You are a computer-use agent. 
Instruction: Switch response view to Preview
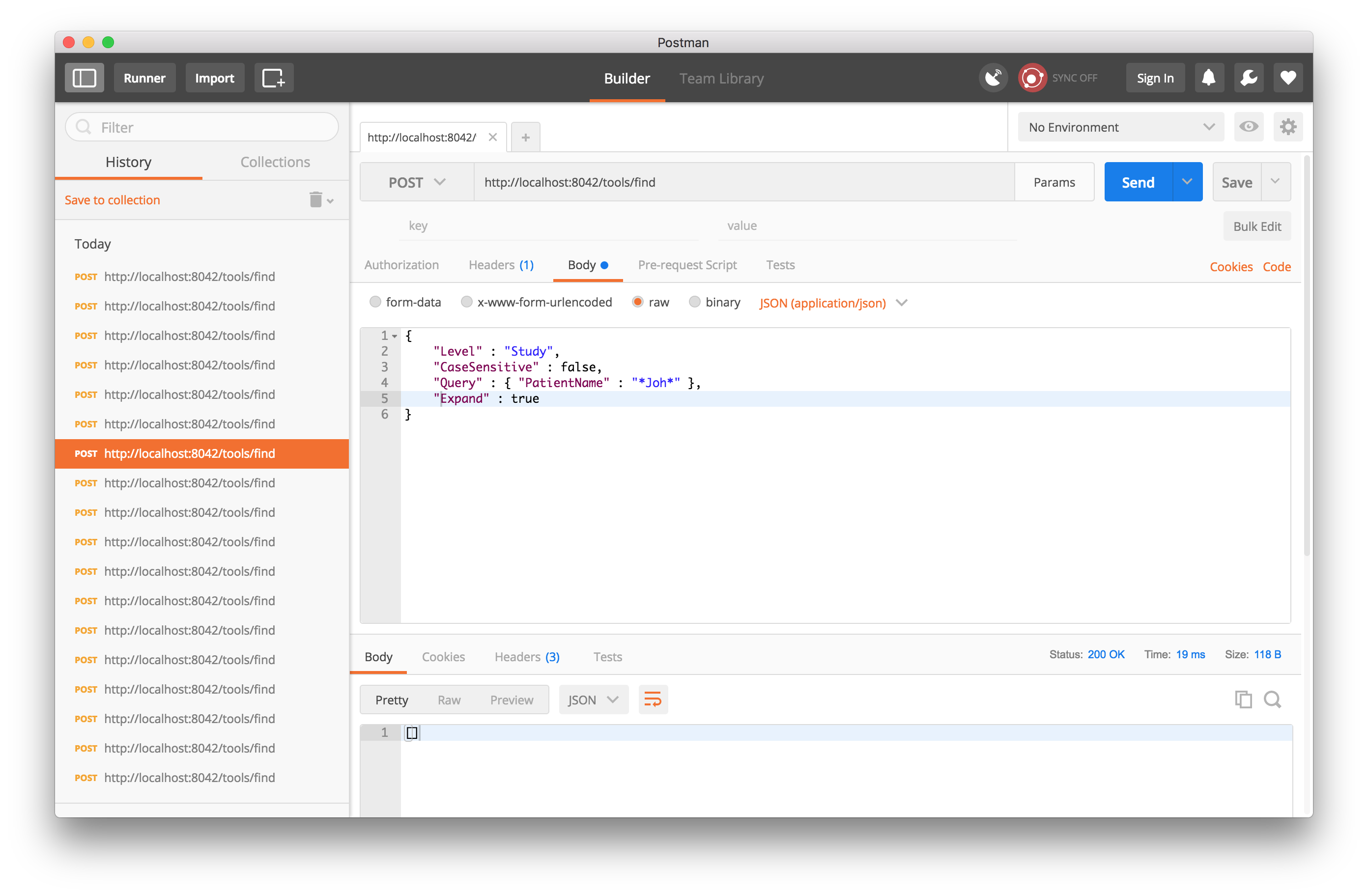[x=512, y=700]
